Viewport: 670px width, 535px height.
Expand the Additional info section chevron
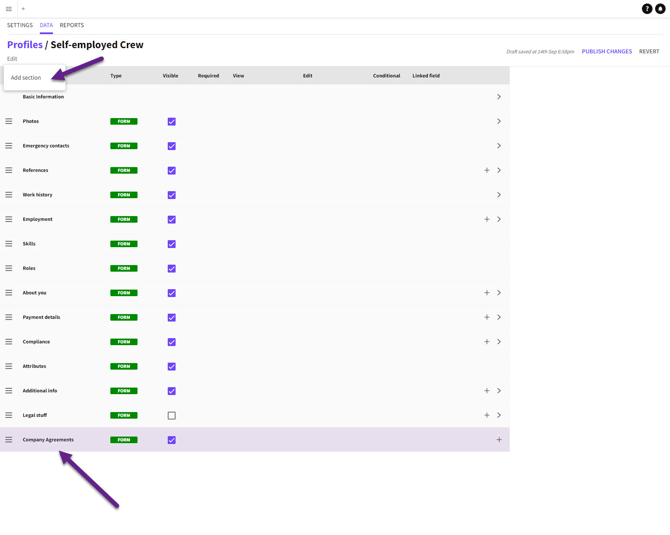point(499,391)
